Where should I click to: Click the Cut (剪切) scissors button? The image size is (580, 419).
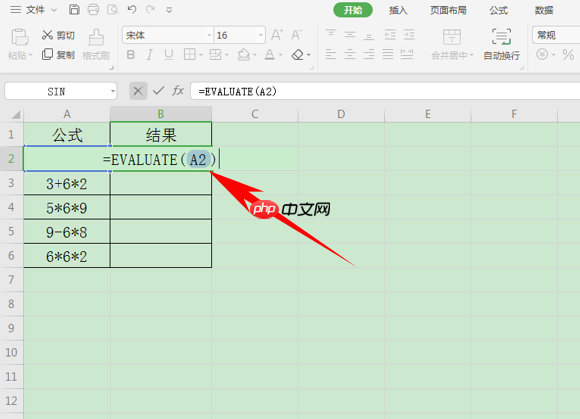pyautogui.click(x=58, y=35)
